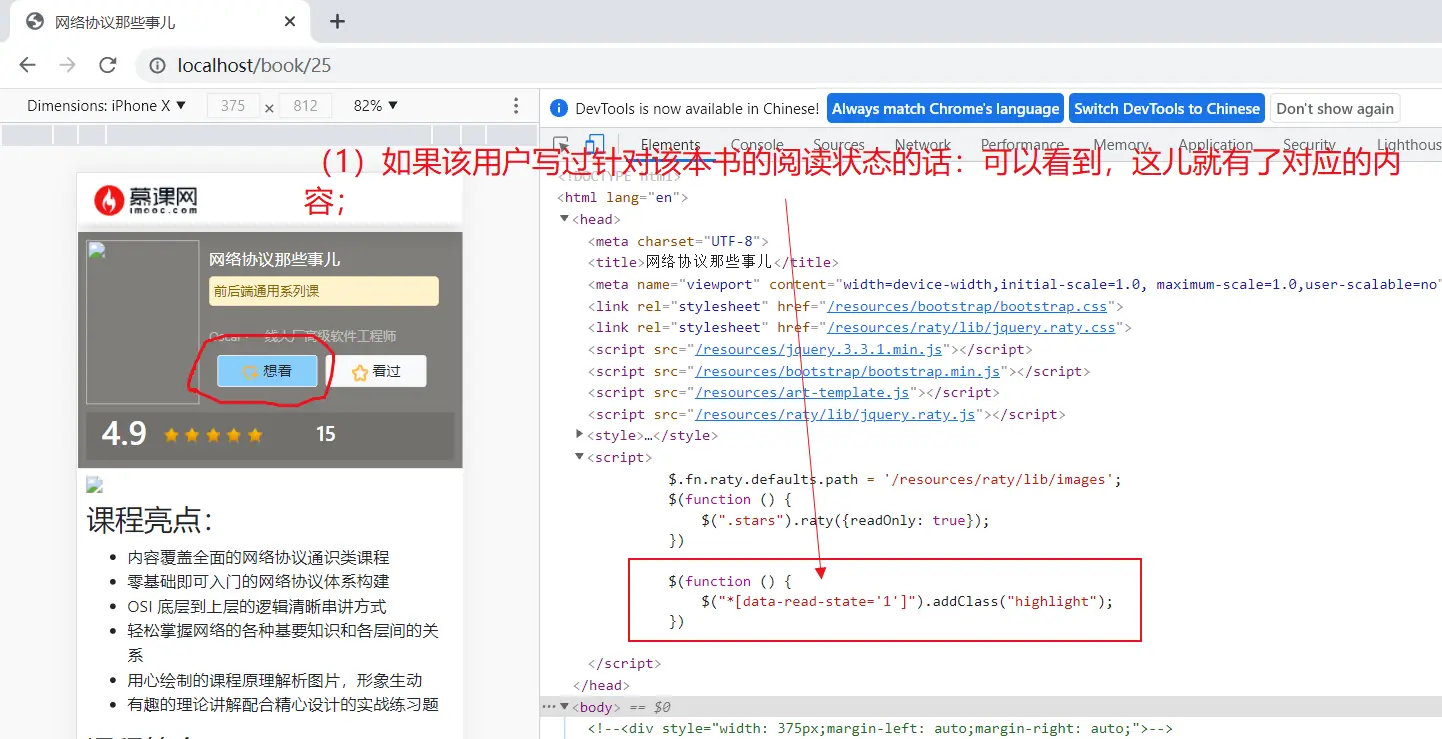
Task: Open the Sources panel tab
Action: click(x=839, y=145)
